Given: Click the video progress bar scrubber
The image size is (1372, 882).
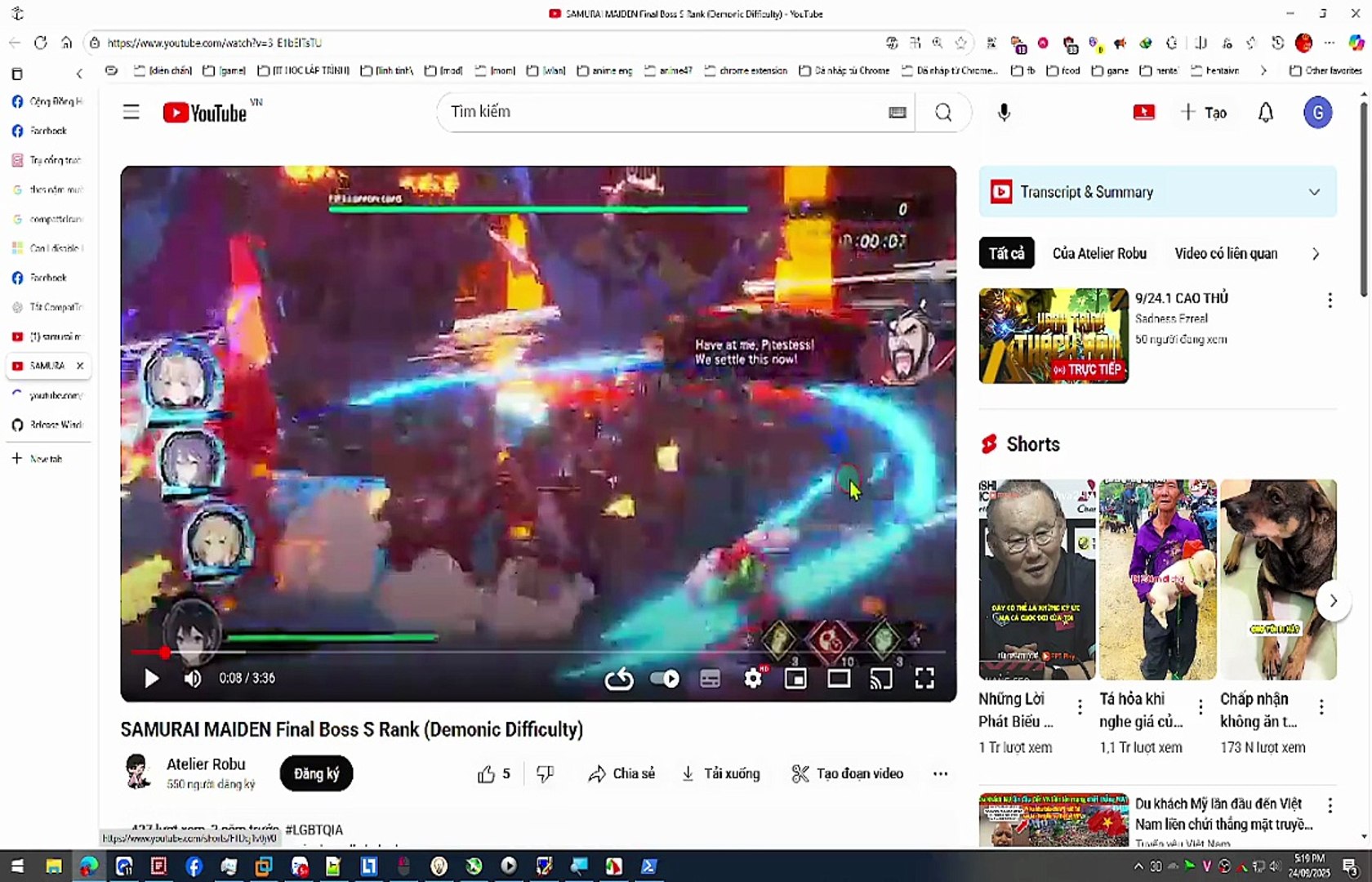Looking at the screenshot, I should click(165, 652).
